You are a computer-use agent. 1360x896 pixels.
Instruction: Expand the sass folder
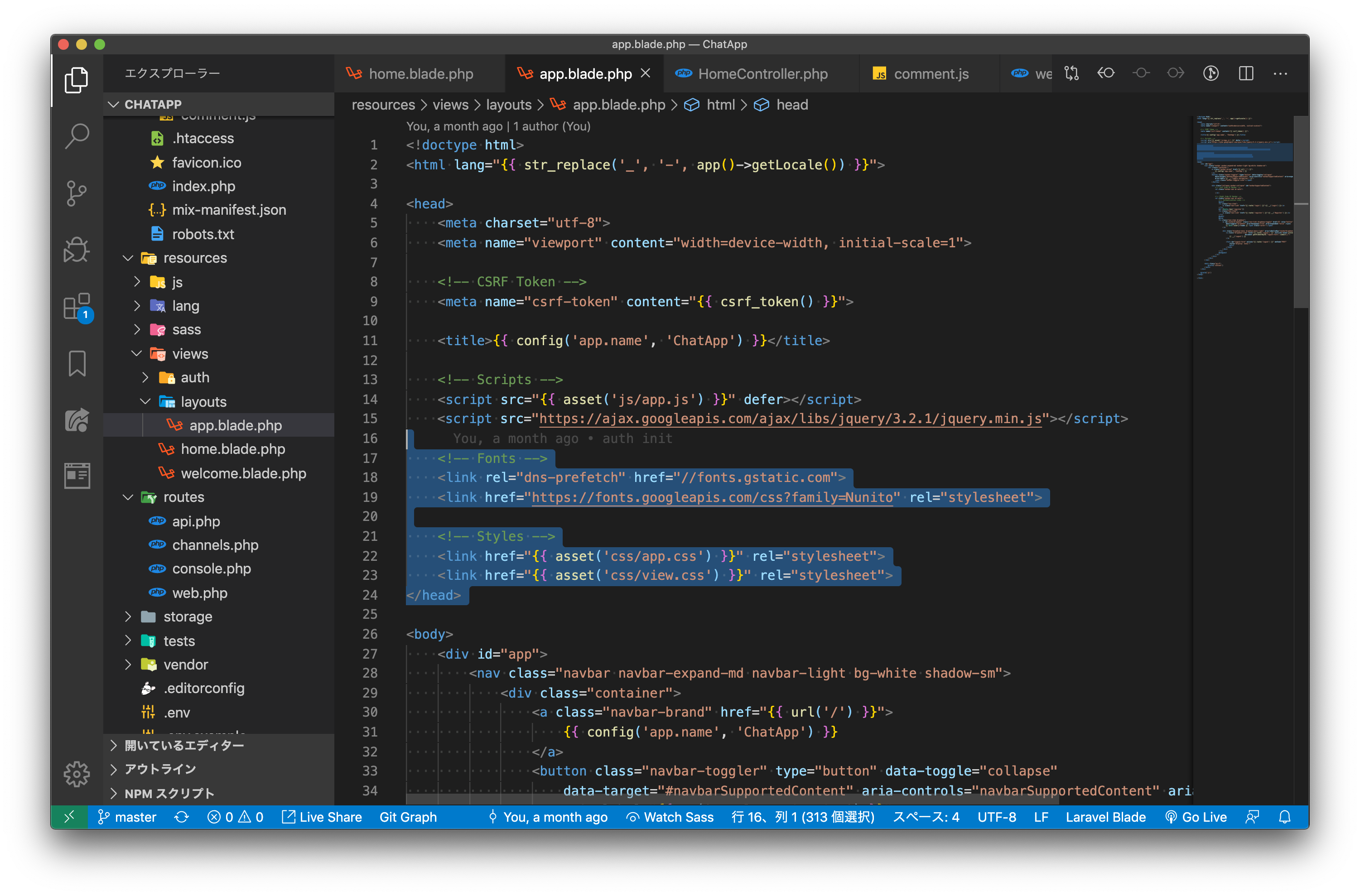[x=219, y=330]
